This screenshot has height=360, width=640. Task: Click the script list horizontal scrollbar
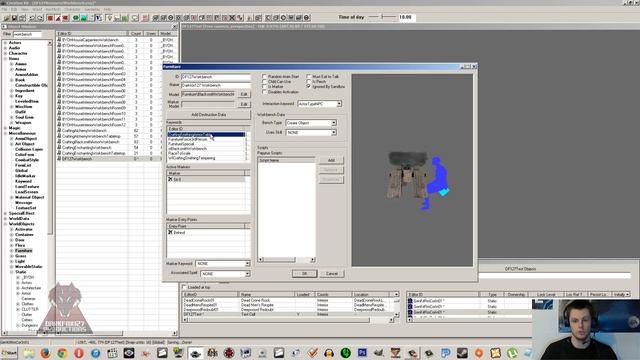pyautogui.click(x=287, y=260)
